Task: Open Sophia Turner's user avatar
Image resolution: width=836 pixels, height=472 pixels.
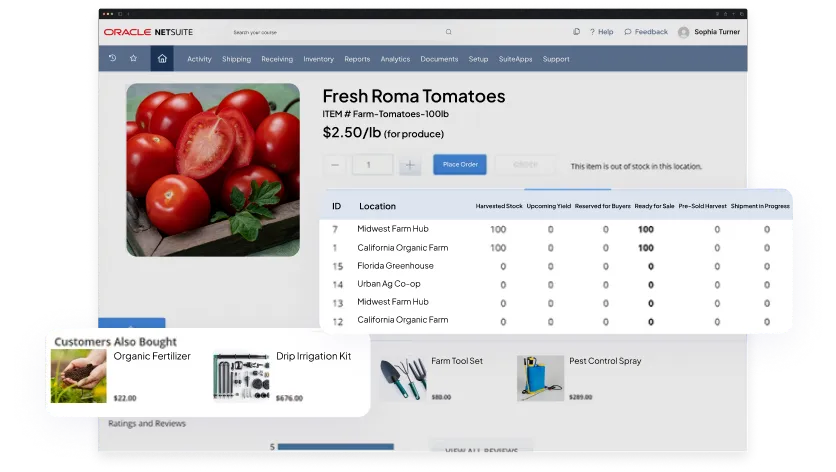Action: pyautogui.click(x=683, y=33)
